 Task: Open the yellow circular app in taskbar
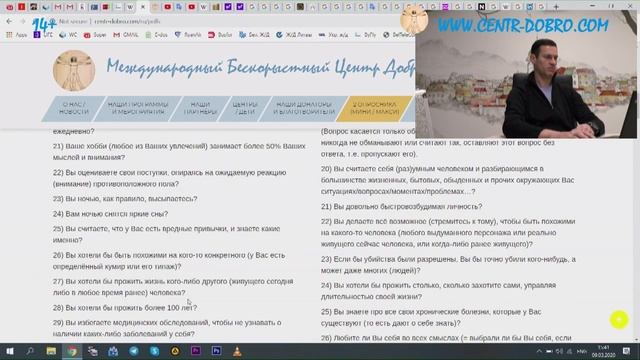pyautogui.click(x=175, y=351)
